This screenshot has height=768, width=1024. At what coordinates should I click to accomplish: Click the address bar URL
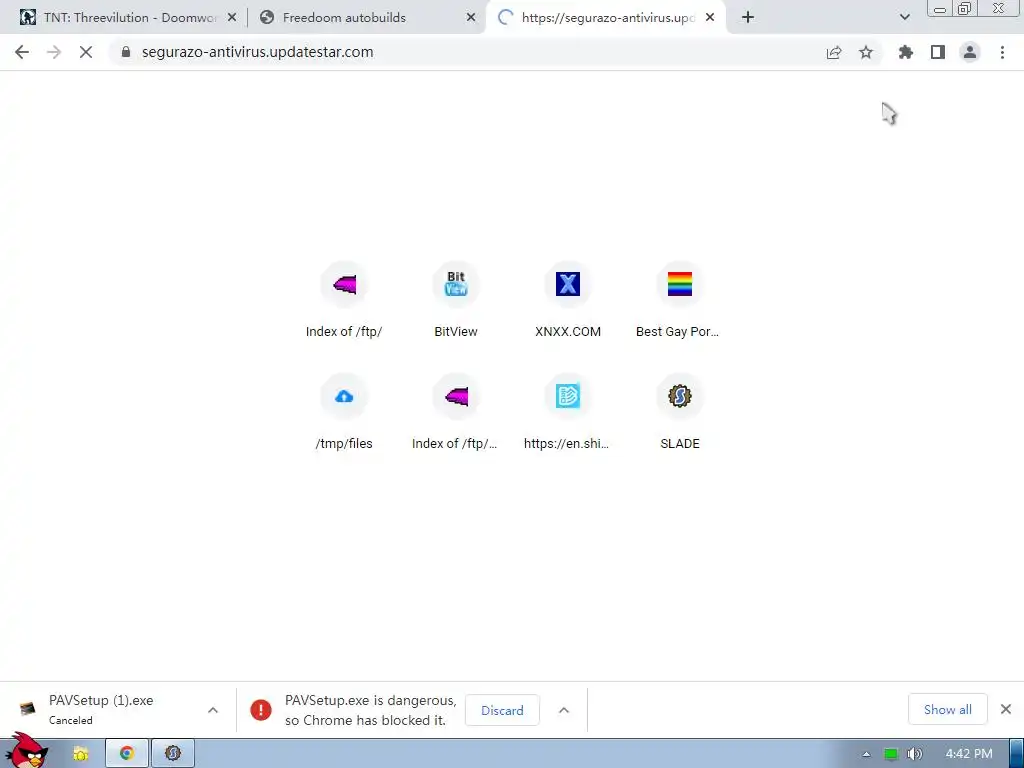pos(257,52)
